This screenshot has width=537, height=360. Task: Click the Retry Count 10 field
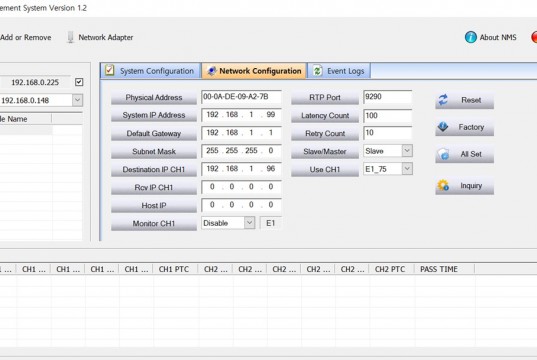(388, 133)
